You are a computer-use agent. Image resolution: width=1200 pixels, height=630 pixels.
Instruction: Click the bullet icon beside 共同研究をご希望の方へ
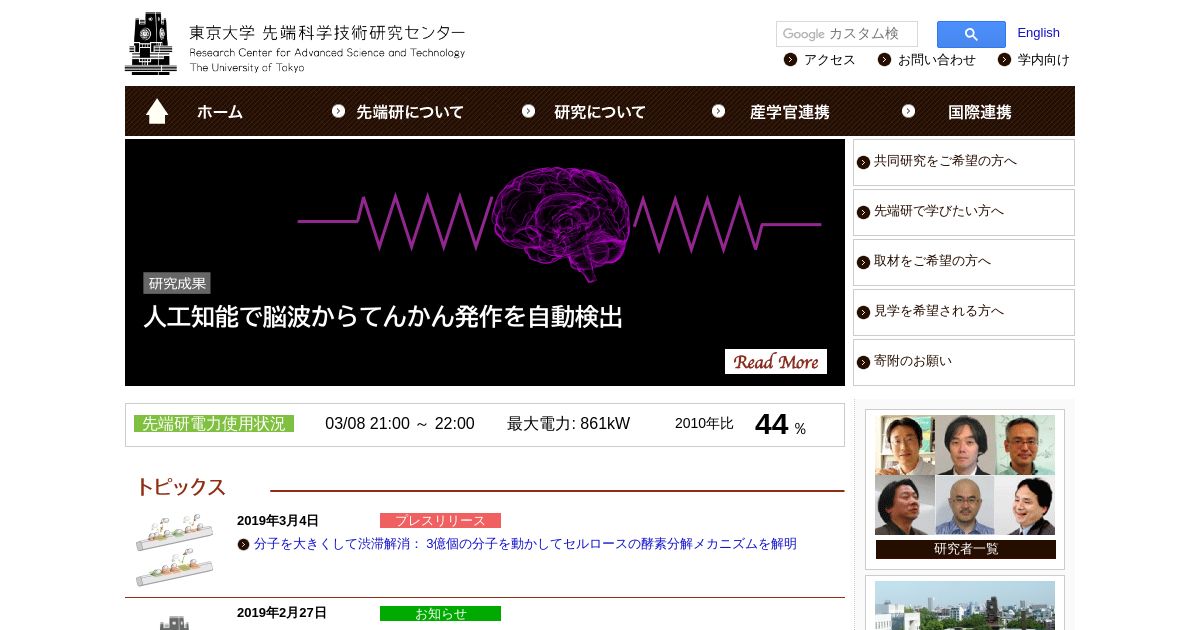pos(864,162)
